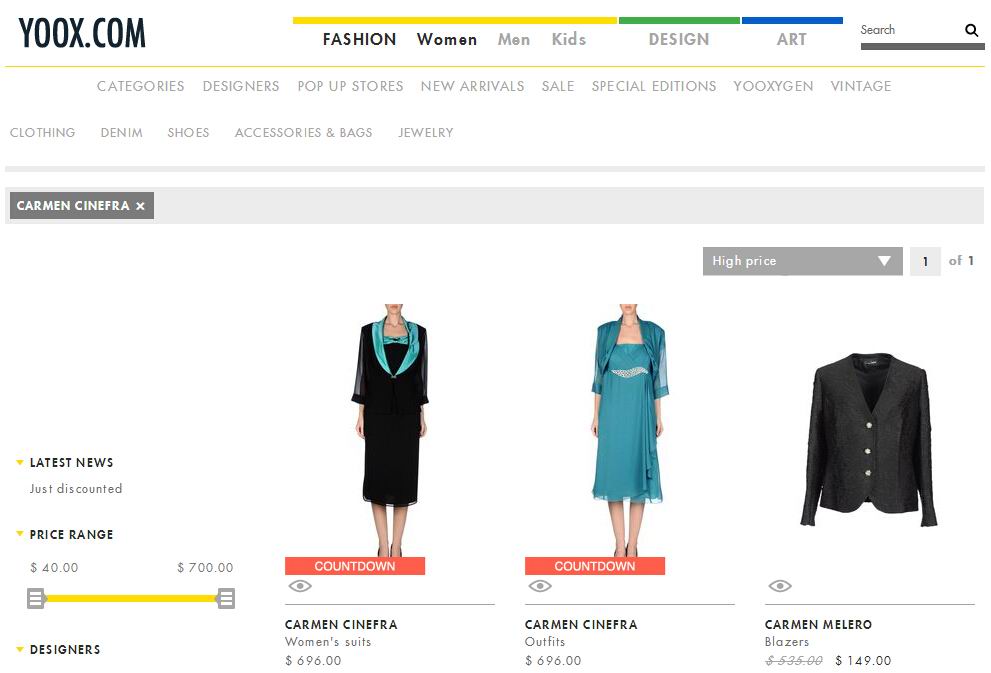Click the maximum price slider handle
This screenshot has height=673, width=991.
tap(226, 598)
